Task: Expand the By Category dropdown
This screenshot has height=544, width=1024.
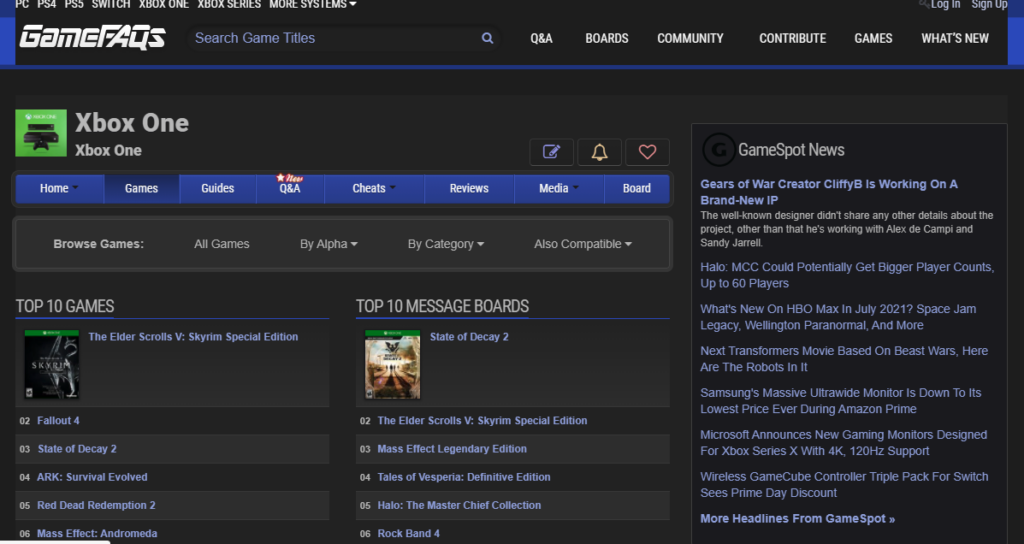Action: click(x=446, y=244)
